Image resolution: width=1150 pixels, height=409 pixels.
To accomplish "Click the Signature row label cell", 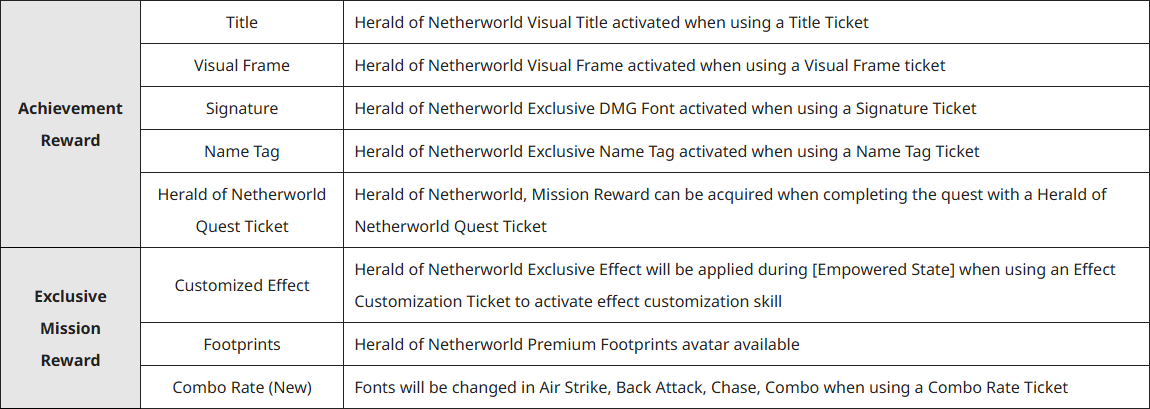I will [242, 108].
